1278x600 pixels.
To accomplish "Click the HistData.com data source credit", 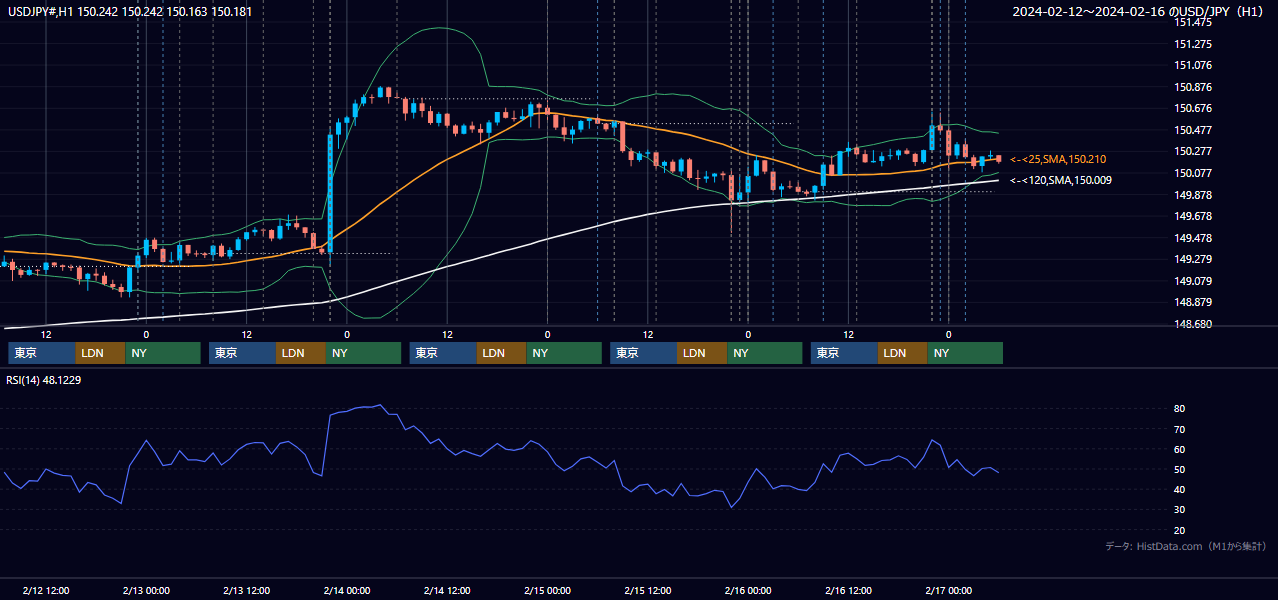I will tap(1185, 546).
